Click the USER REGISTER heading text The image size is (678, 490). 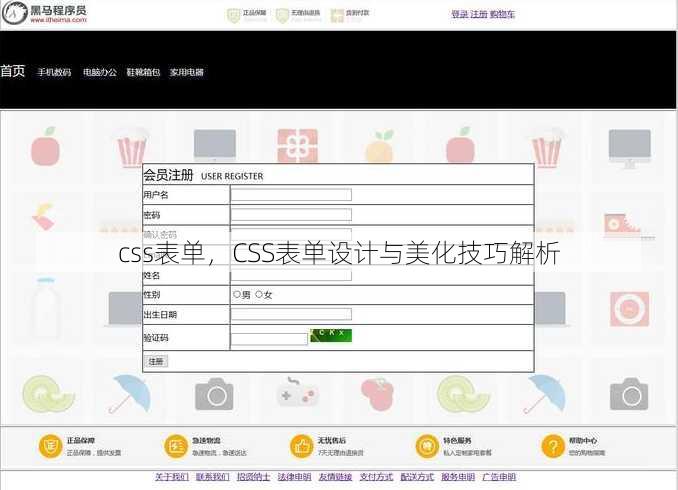(x=232, y=176)
